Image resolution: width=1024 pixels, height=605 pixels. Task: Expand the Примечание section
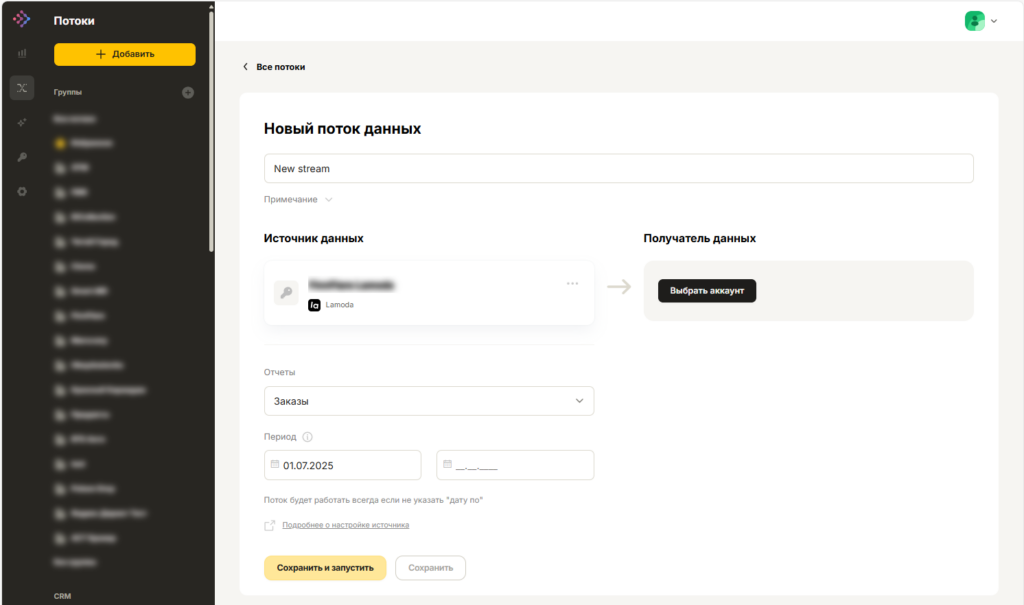click(298, 199)
